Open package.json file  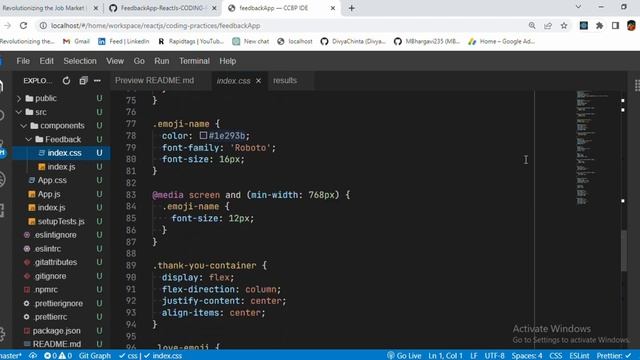pyautogui.click(x=56, y=331)
